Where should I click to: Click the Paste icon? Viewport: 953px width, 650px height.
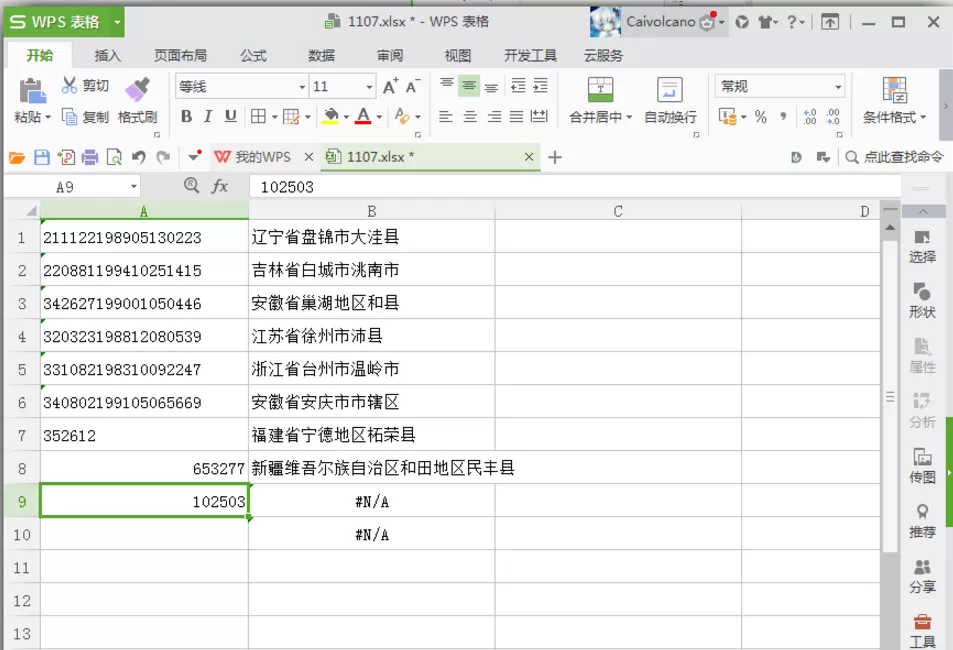(x=32, y=92)
